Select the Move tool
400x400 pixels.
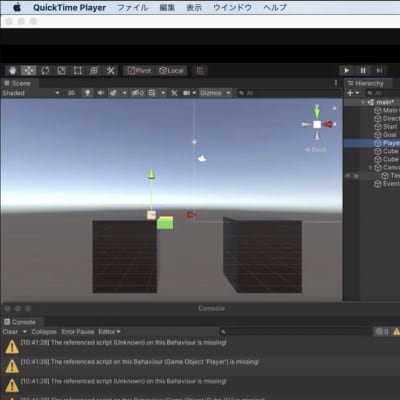pyautogui.click(x=29, y=71)
